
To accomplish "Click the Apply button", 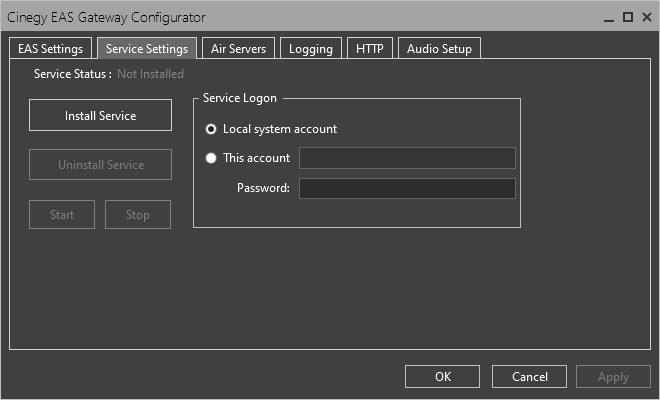I will 613,376.
